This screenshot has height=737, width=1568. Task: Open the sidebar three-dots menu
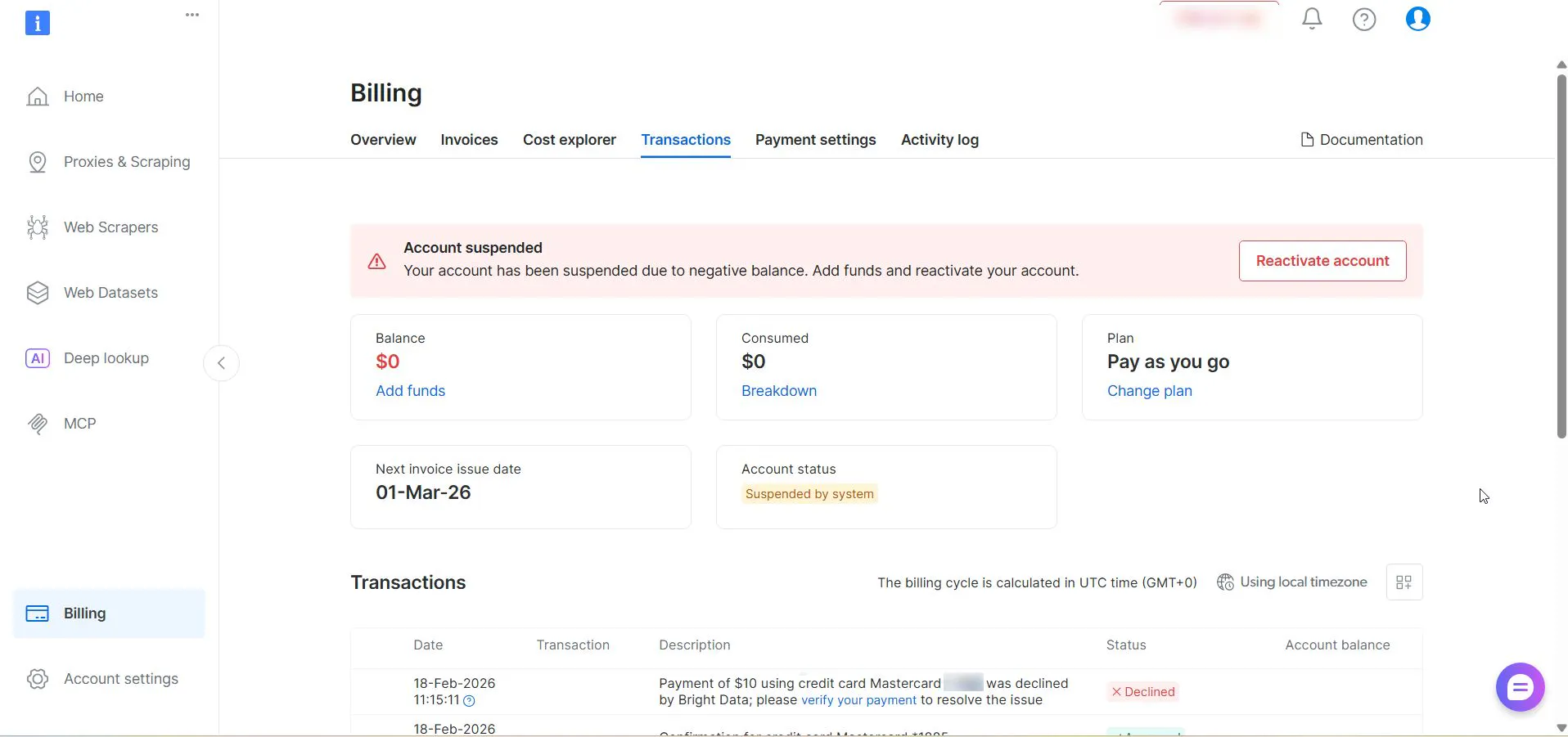click(x=192, y=15)
